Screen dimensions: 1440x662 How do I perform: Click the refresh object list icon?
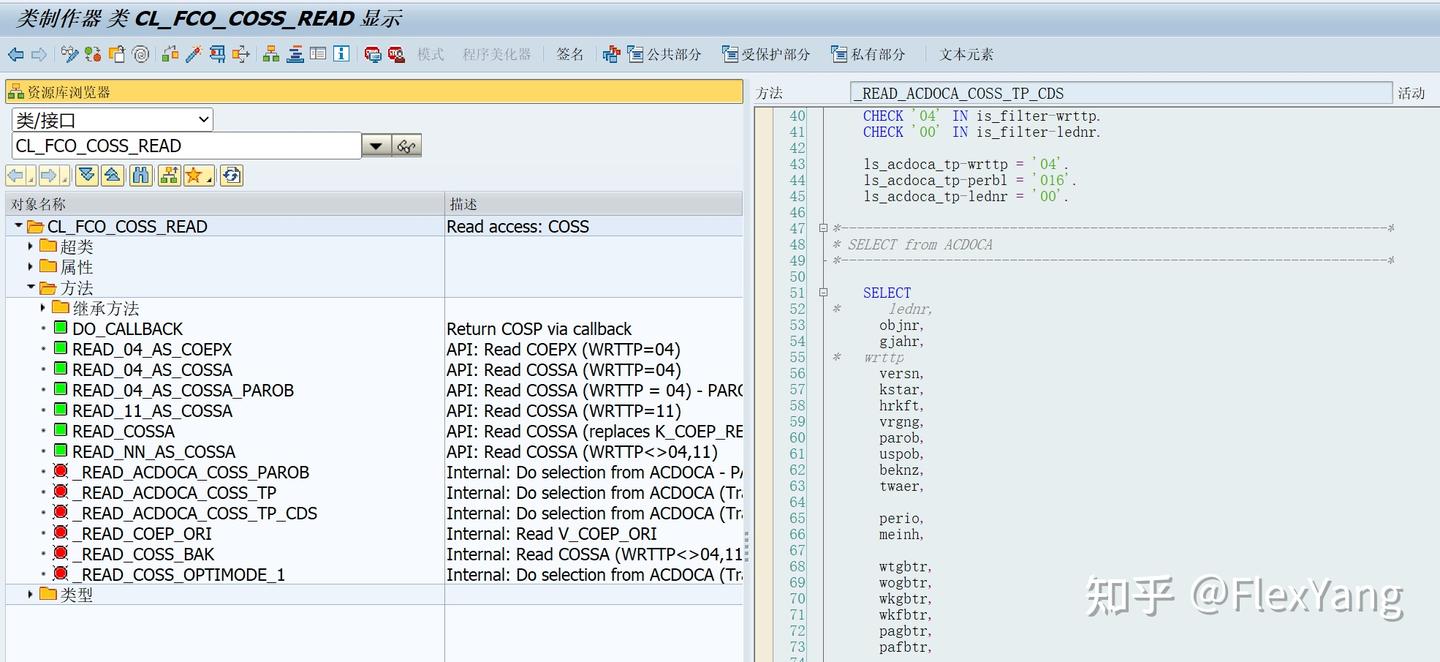[x=232, y=176]
